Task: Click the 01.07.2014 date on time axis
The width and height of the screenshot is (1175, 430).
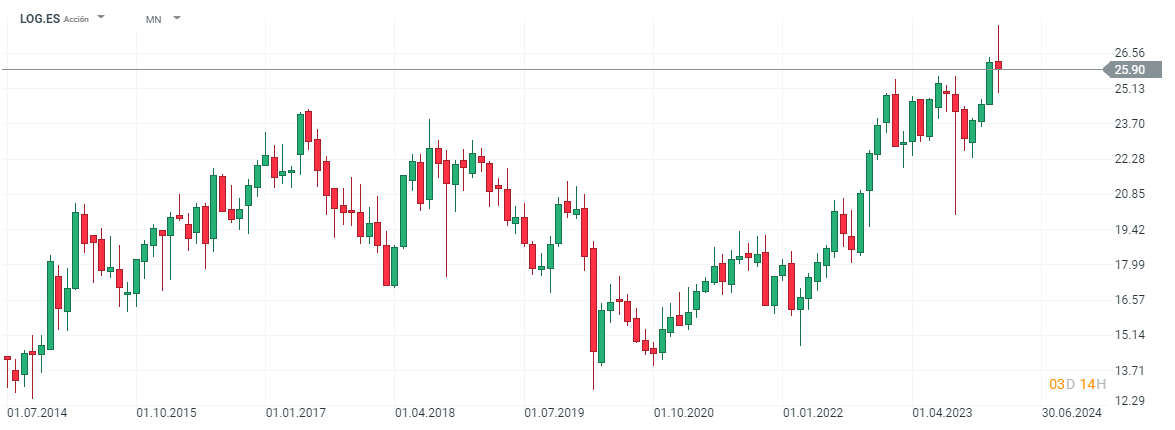Action: (x=38, y=411)
